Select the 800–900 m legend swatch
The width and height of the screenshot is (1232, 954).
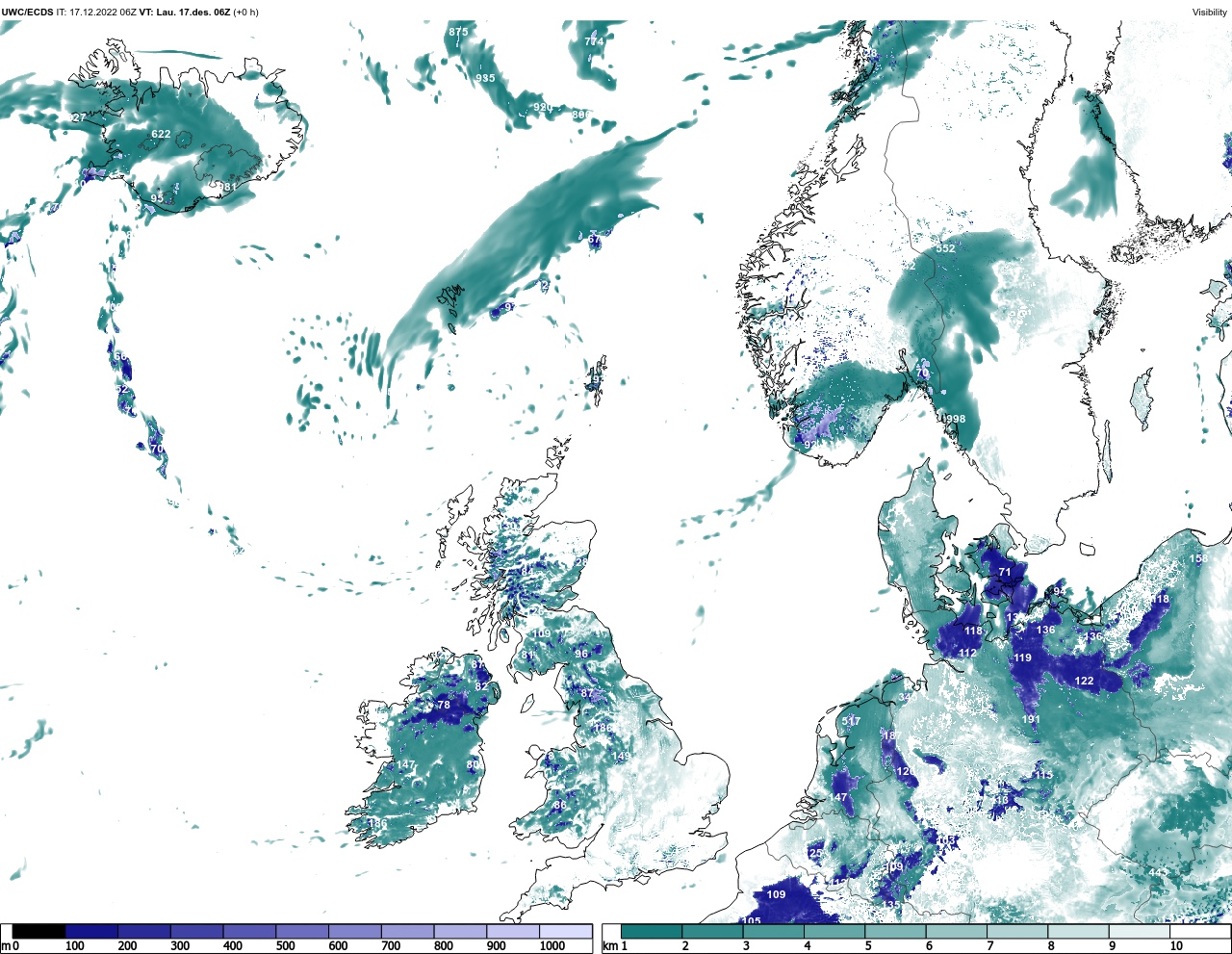tap(460, 932)
